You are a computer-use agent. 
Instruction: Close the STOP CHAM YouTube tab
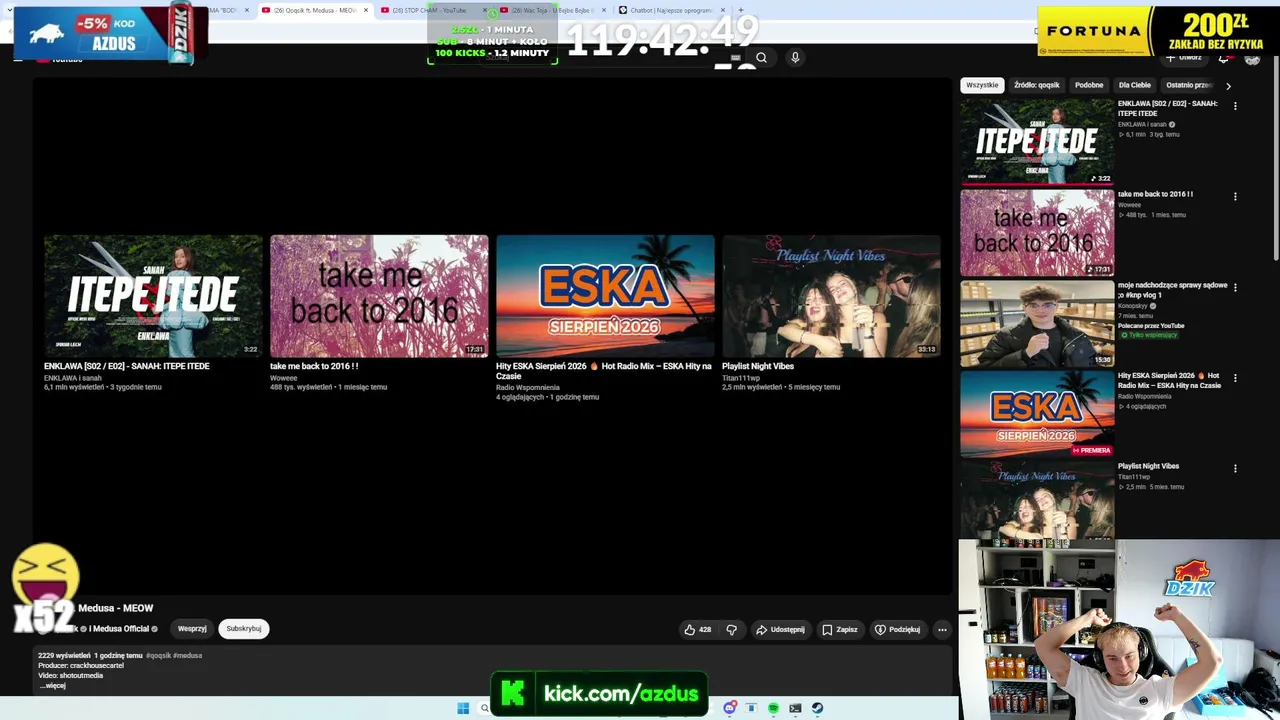(485, 10)
